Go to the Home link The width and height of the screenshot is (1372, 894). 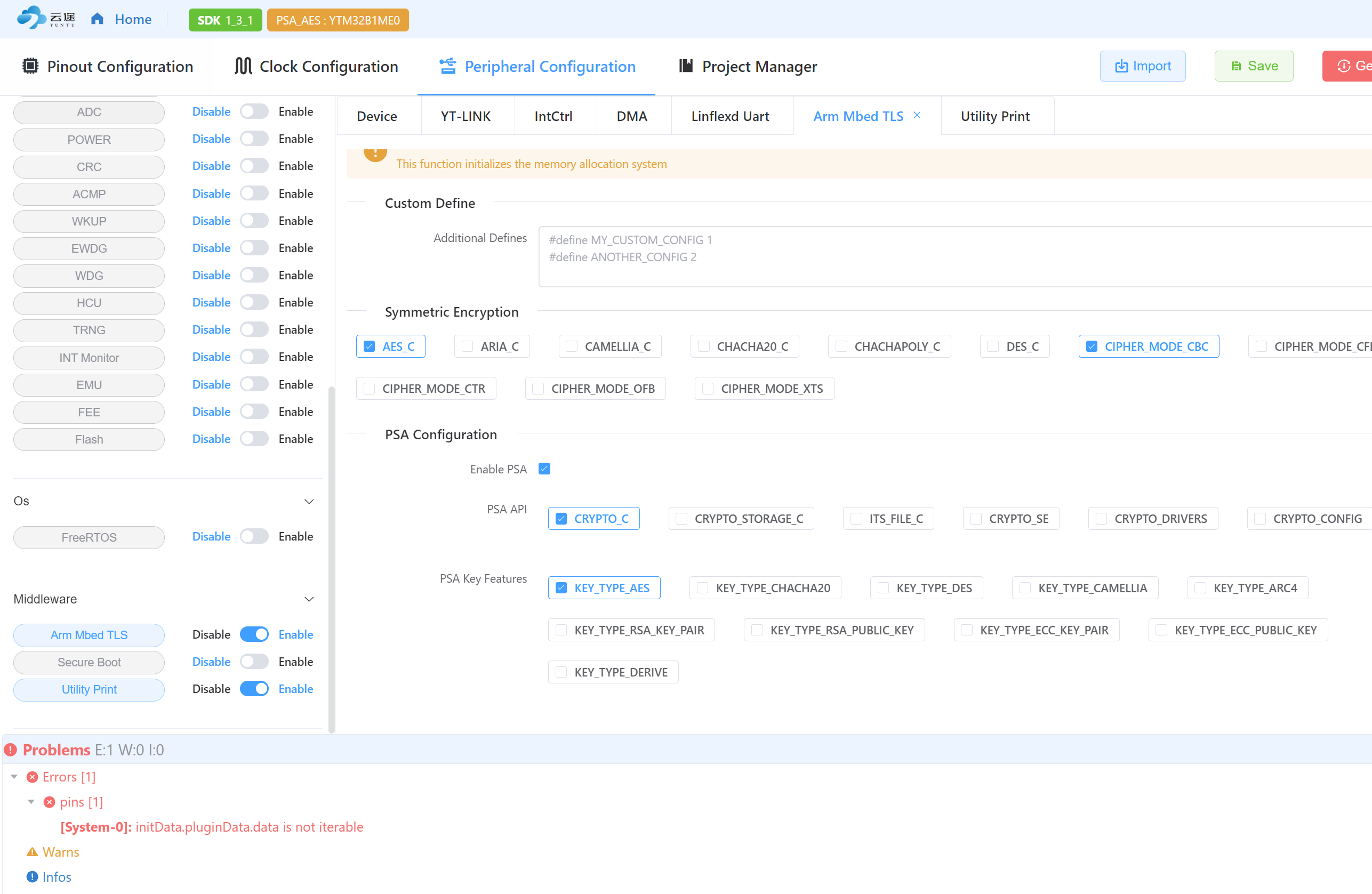point(133,19)
